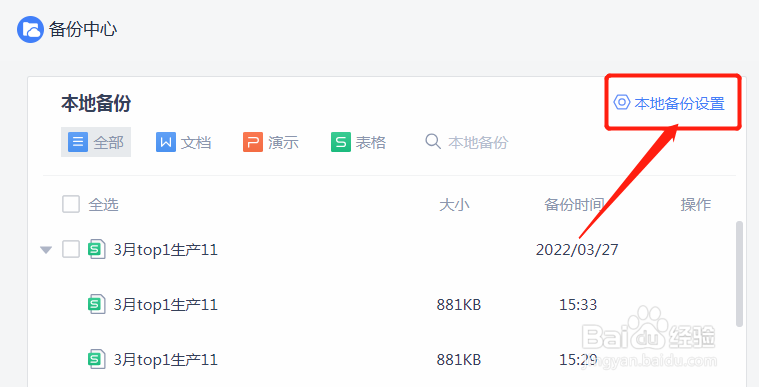Screen dimensions: 759x387
Task: Click file icon of 15:29 backup row
Action: point(96,359)
